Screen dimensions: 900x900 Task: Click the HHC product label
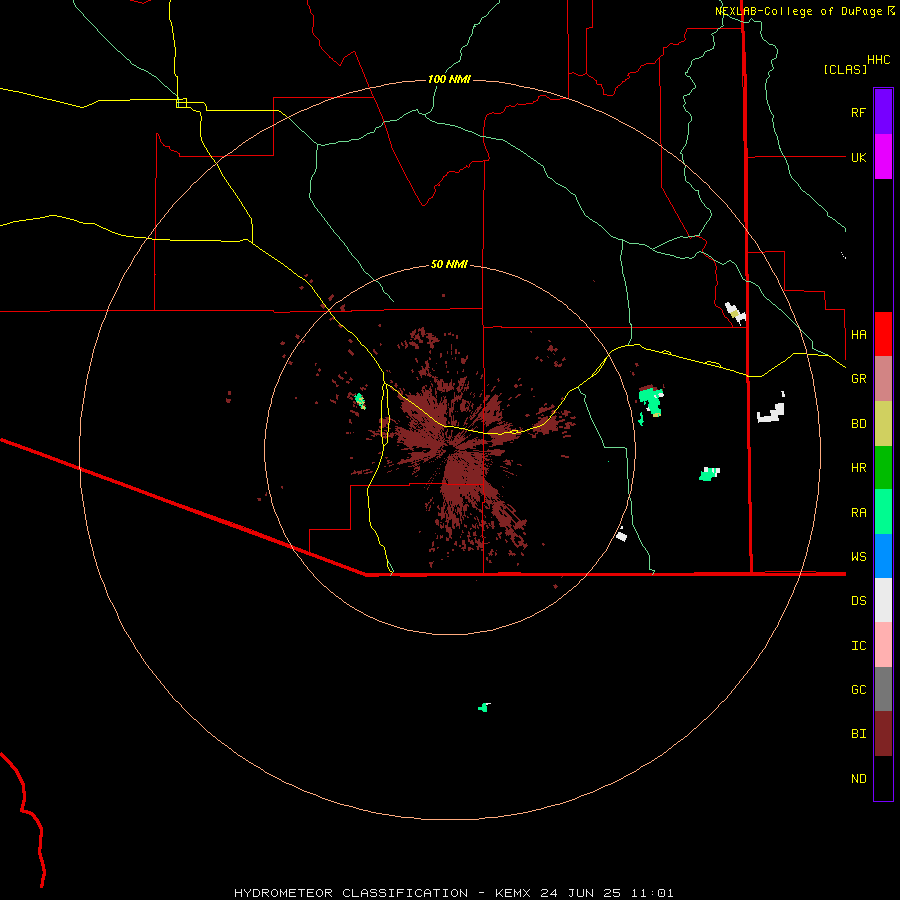879,60
